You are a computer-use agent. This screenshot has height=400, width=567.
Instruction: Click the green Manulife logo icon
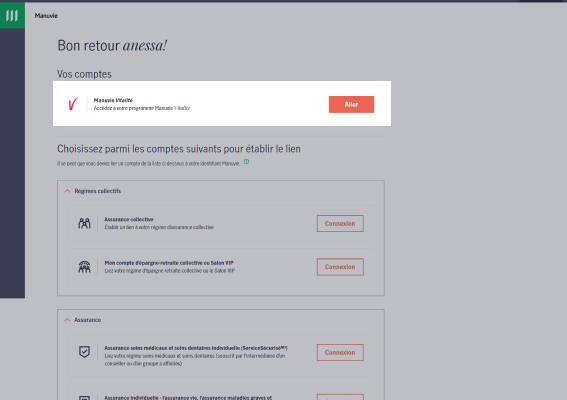click(x=12, y=16)
